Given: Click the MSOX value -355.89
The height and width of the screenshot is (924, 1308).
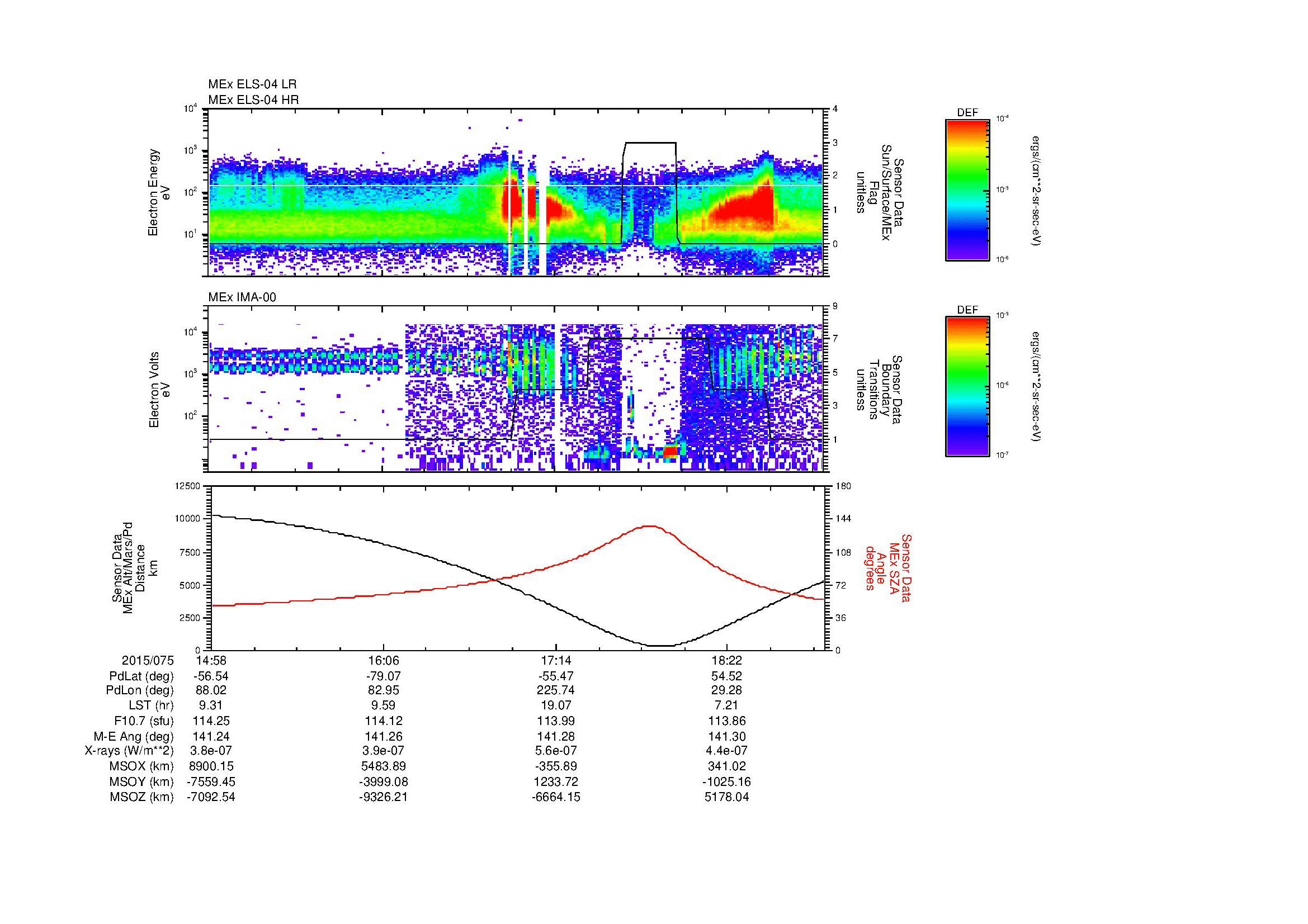Looking at the screenshot, I should 556,766.
